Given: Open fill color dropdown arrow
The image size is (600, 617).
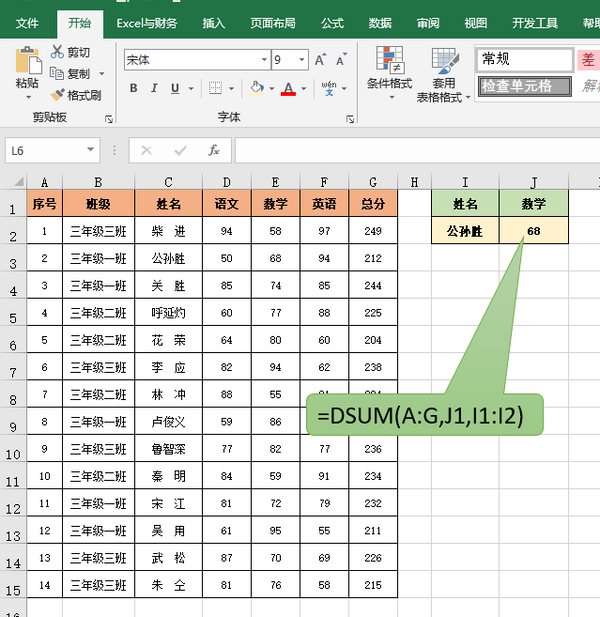Looking at the screenshot, I should point(272,89).
